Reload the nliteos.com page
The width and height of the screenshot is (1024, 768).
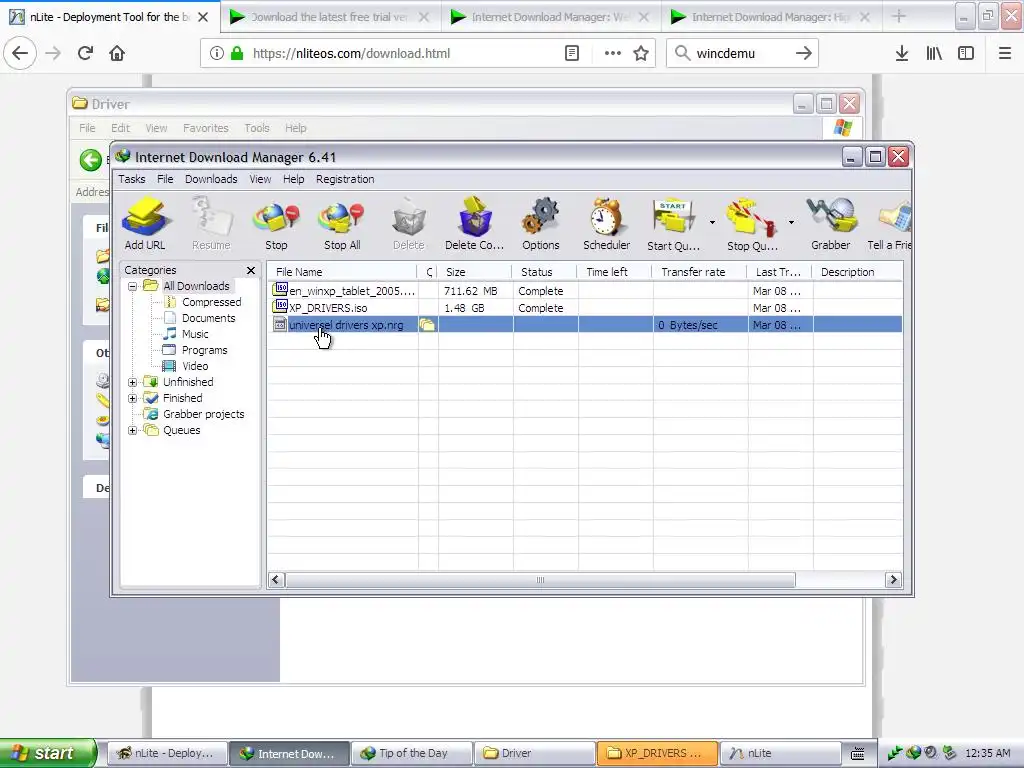click(85, 53)
